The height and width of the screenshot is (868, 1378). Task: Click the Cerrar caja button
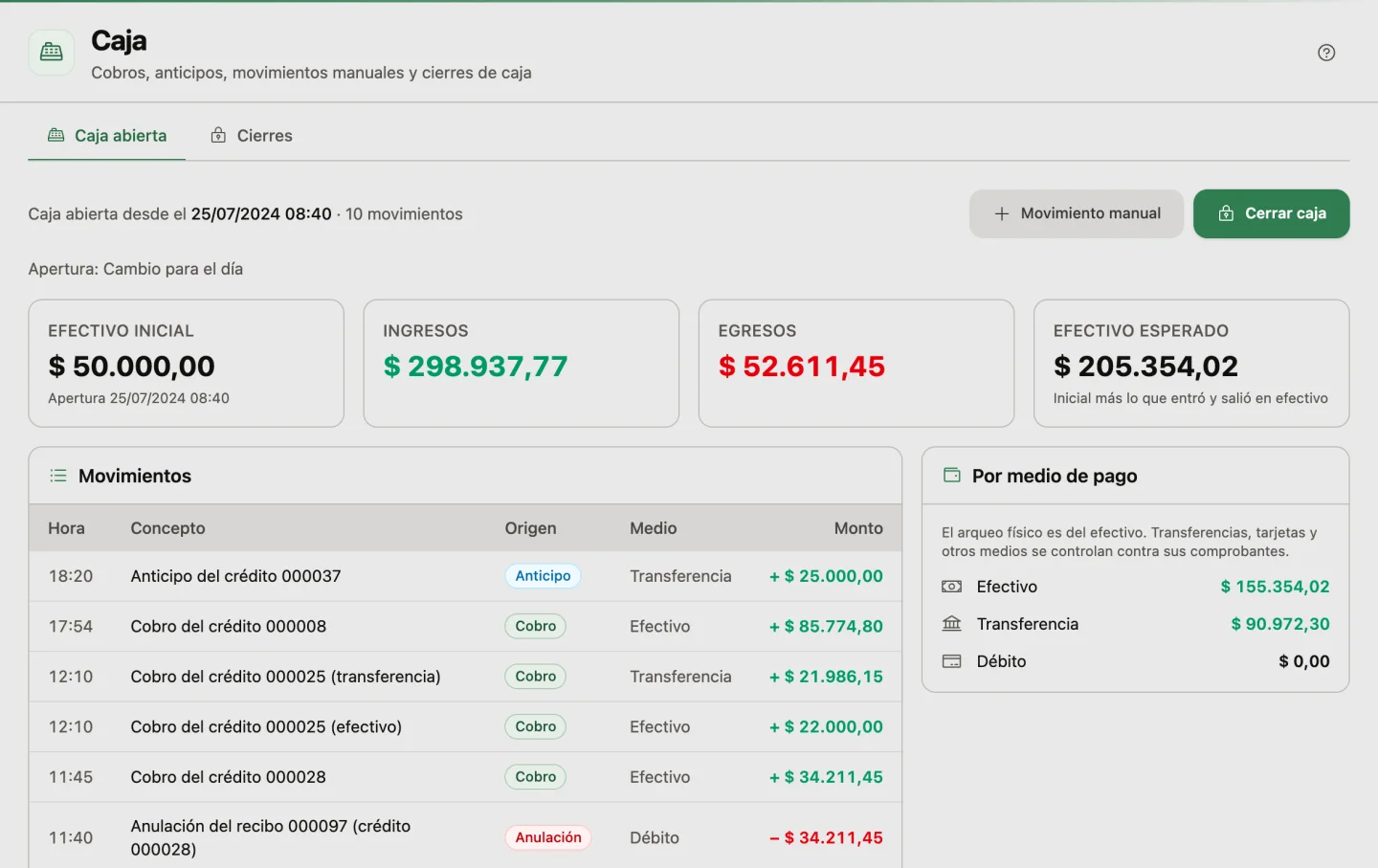point(1272,213)
